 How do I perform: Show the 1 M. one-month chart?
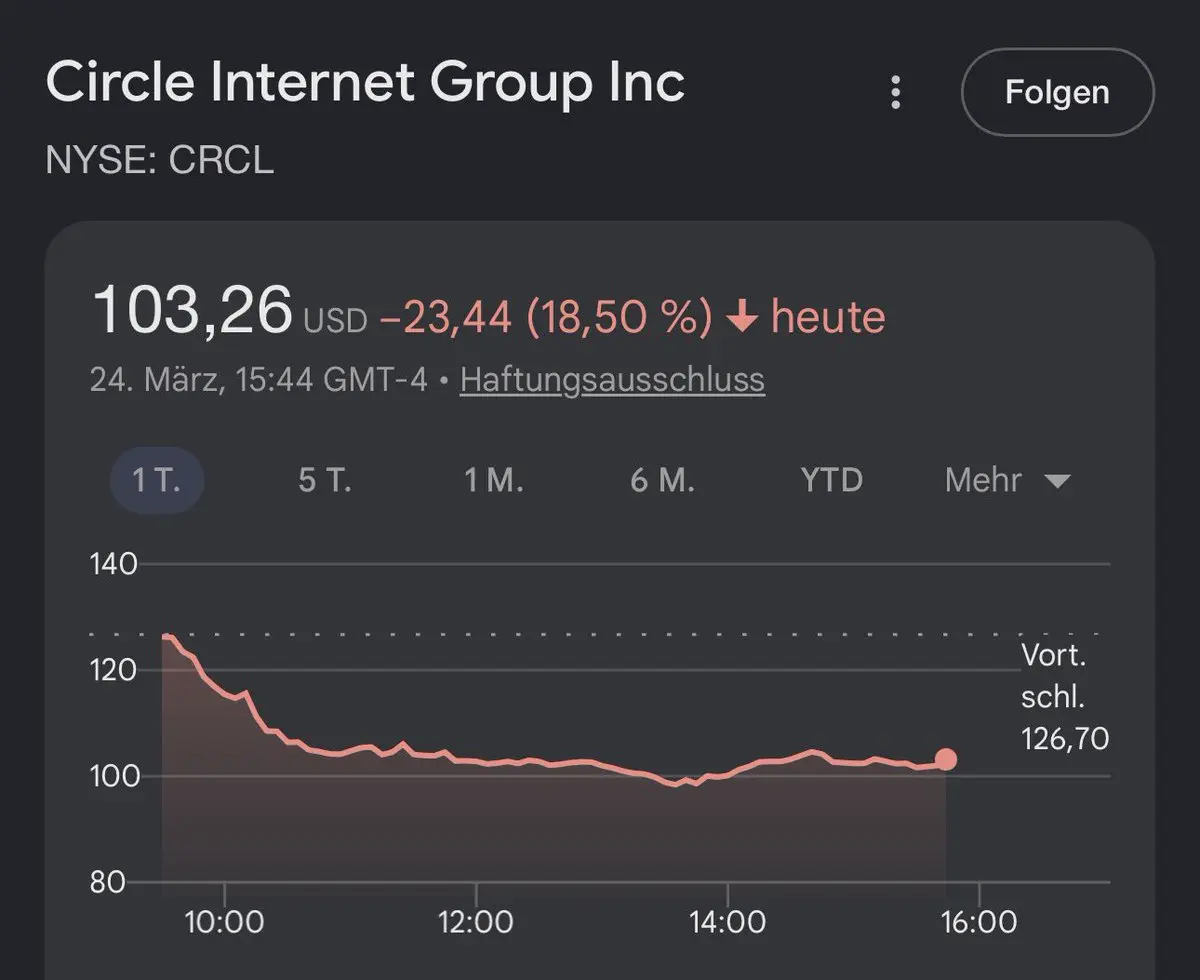pyautogui.click(x=494, y=480)
